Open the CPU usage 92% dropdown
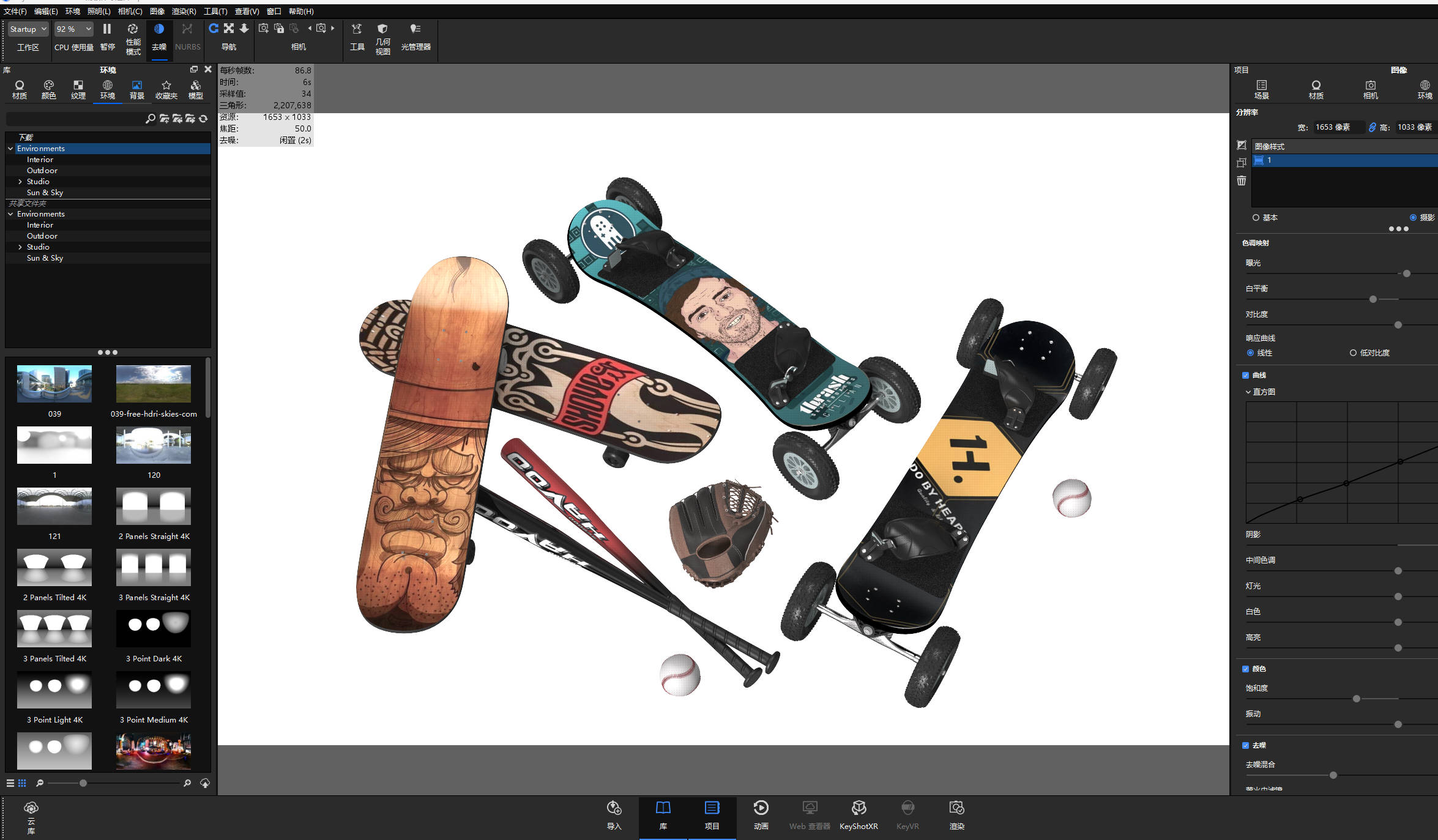This screenshot has height=840, width=1438. point(73,29)
